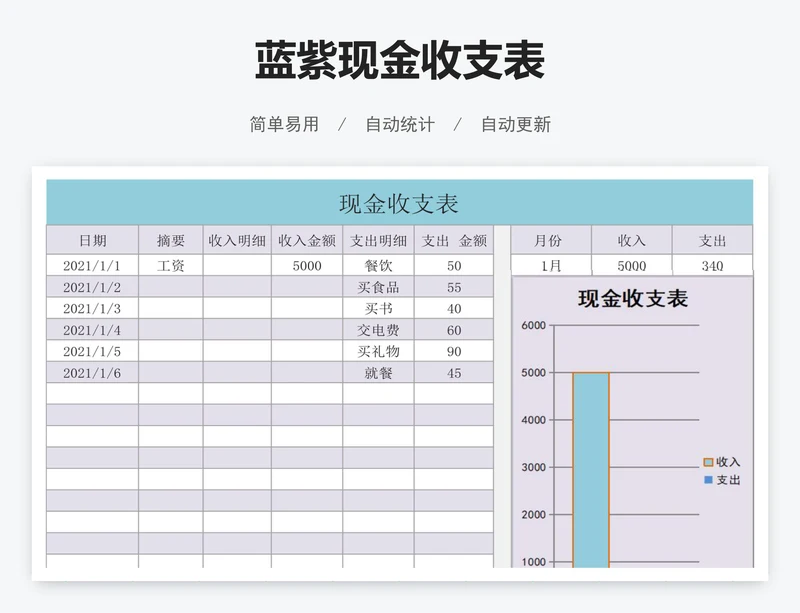Select the 就餐 expense detail cell
The height and width of the screenshot is (613, 800).
coord(378,373)
